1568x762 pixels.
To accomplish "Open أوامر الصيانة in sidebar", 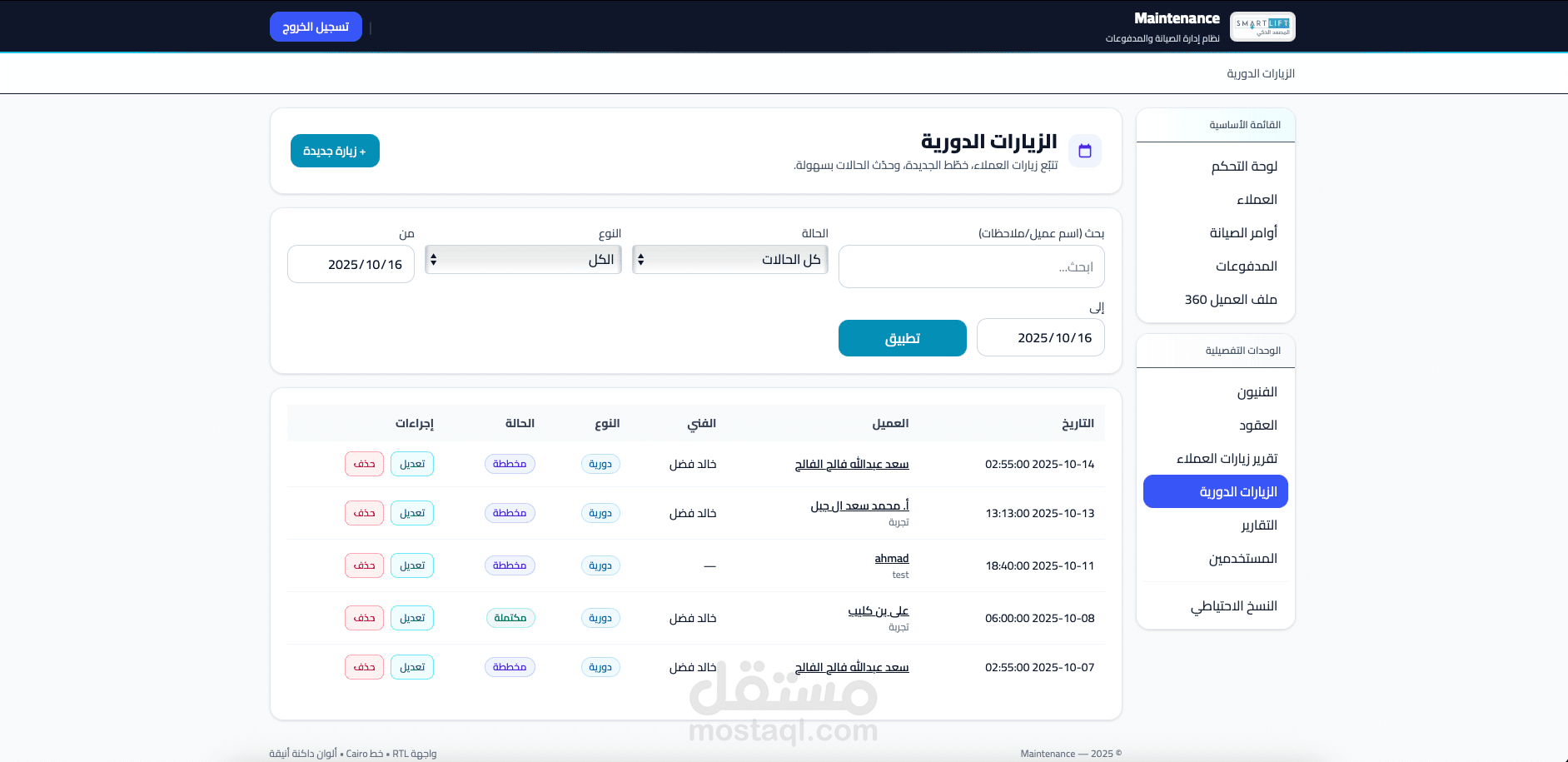I will (x=1216, y=232).
